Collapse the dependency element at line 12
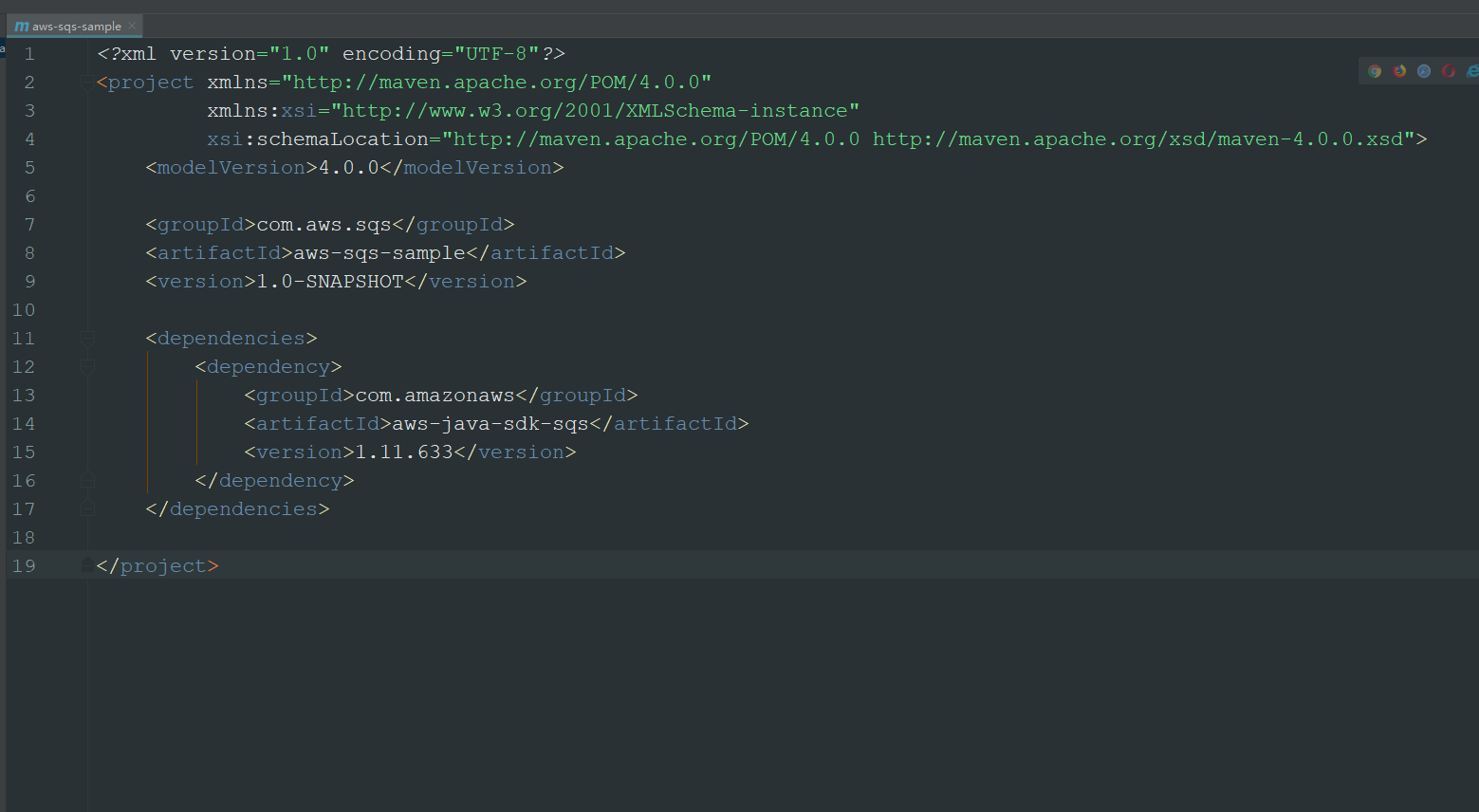 click(x=87, y=366)
